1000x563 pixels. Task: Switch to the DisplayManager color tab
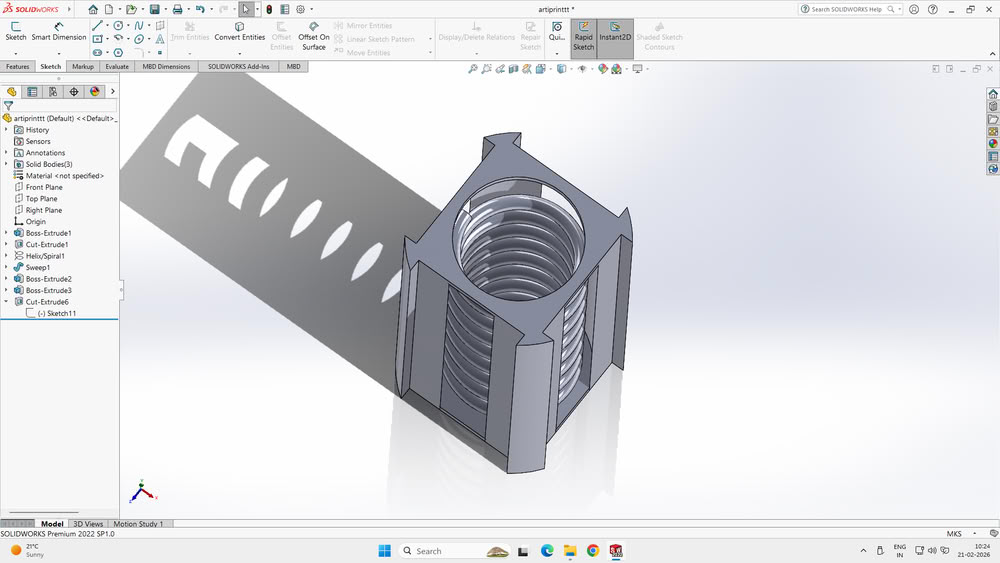(x=94, y=92)
